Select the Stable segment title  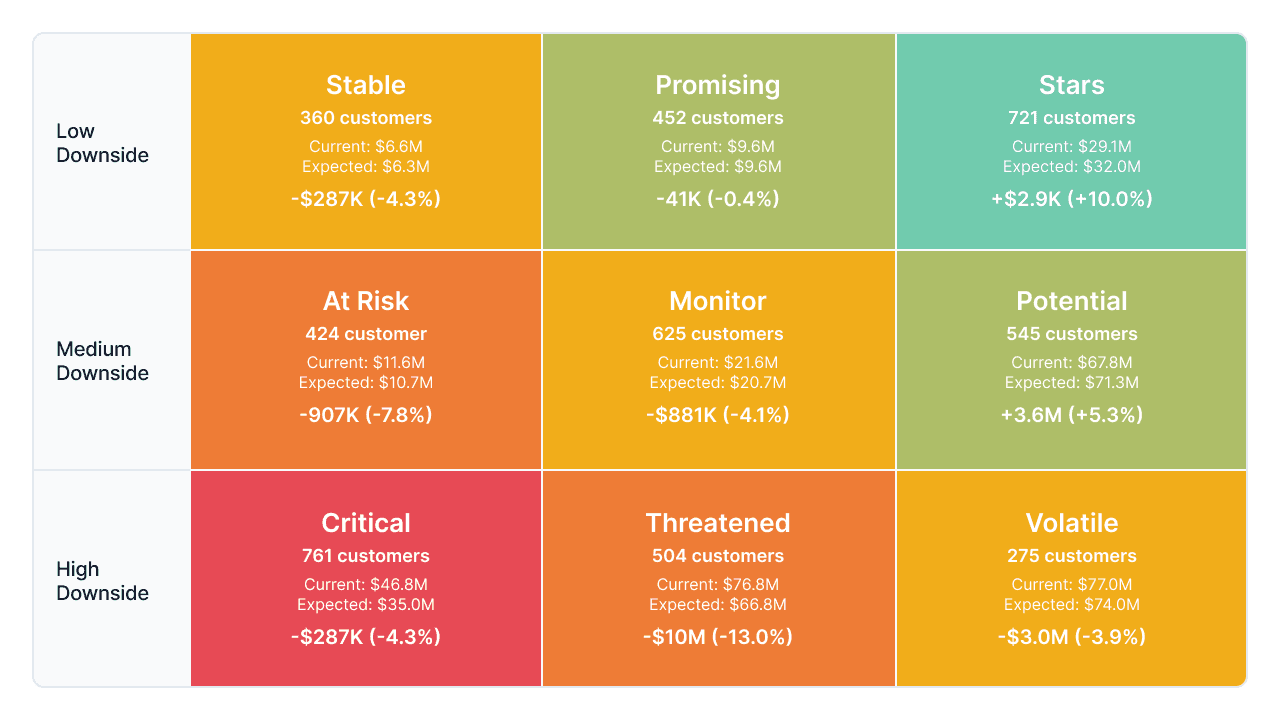[366, 85]
